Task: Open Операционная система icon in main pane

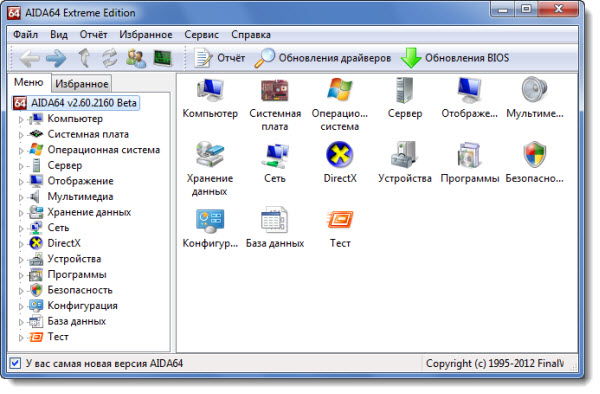Action: pyautogui.click(x=340, y=91)
